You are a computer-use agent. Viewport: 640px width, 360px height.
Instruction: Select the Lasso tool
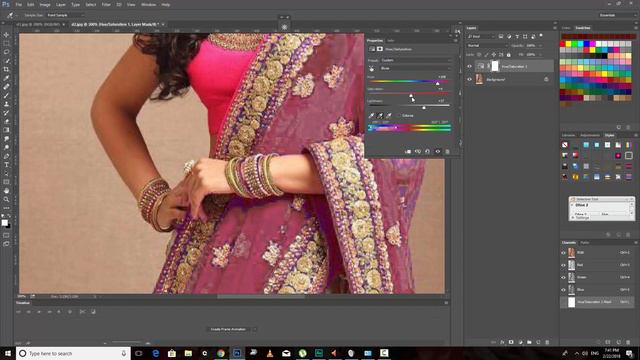(6, 52)
